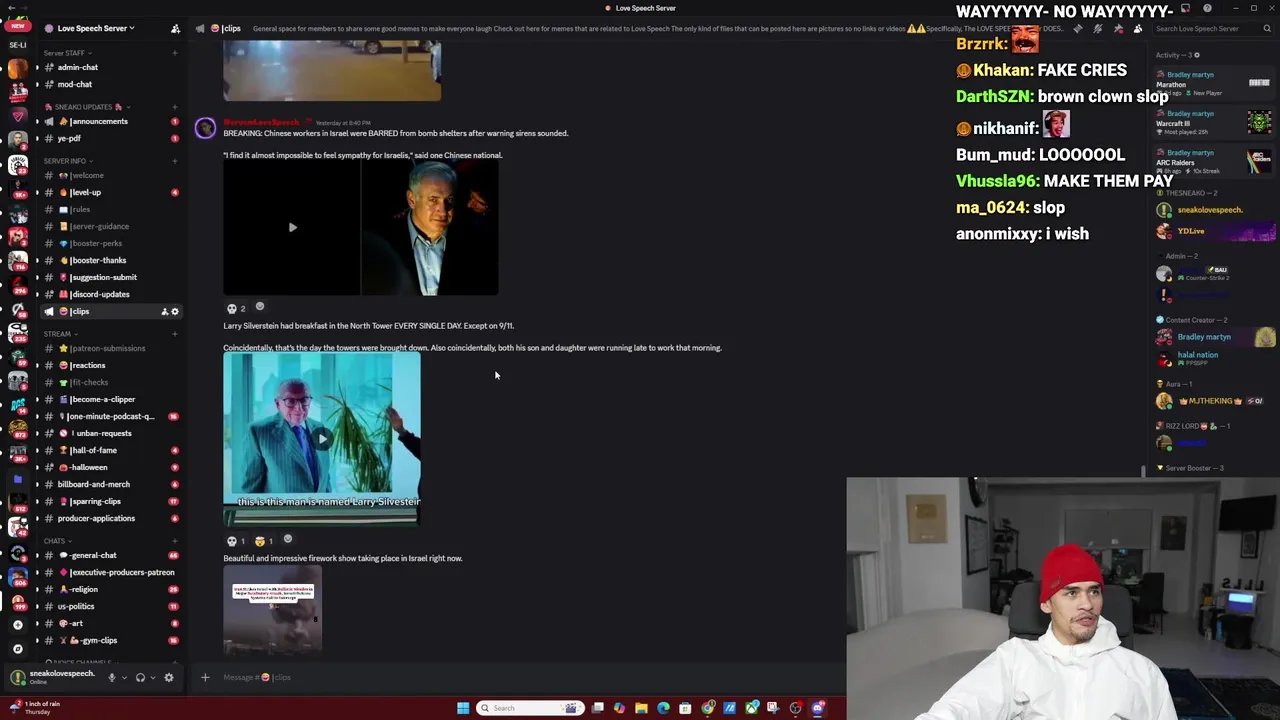Play the Larry Silverstein video
1280x720 pixels.
click(x=322, y=439)
